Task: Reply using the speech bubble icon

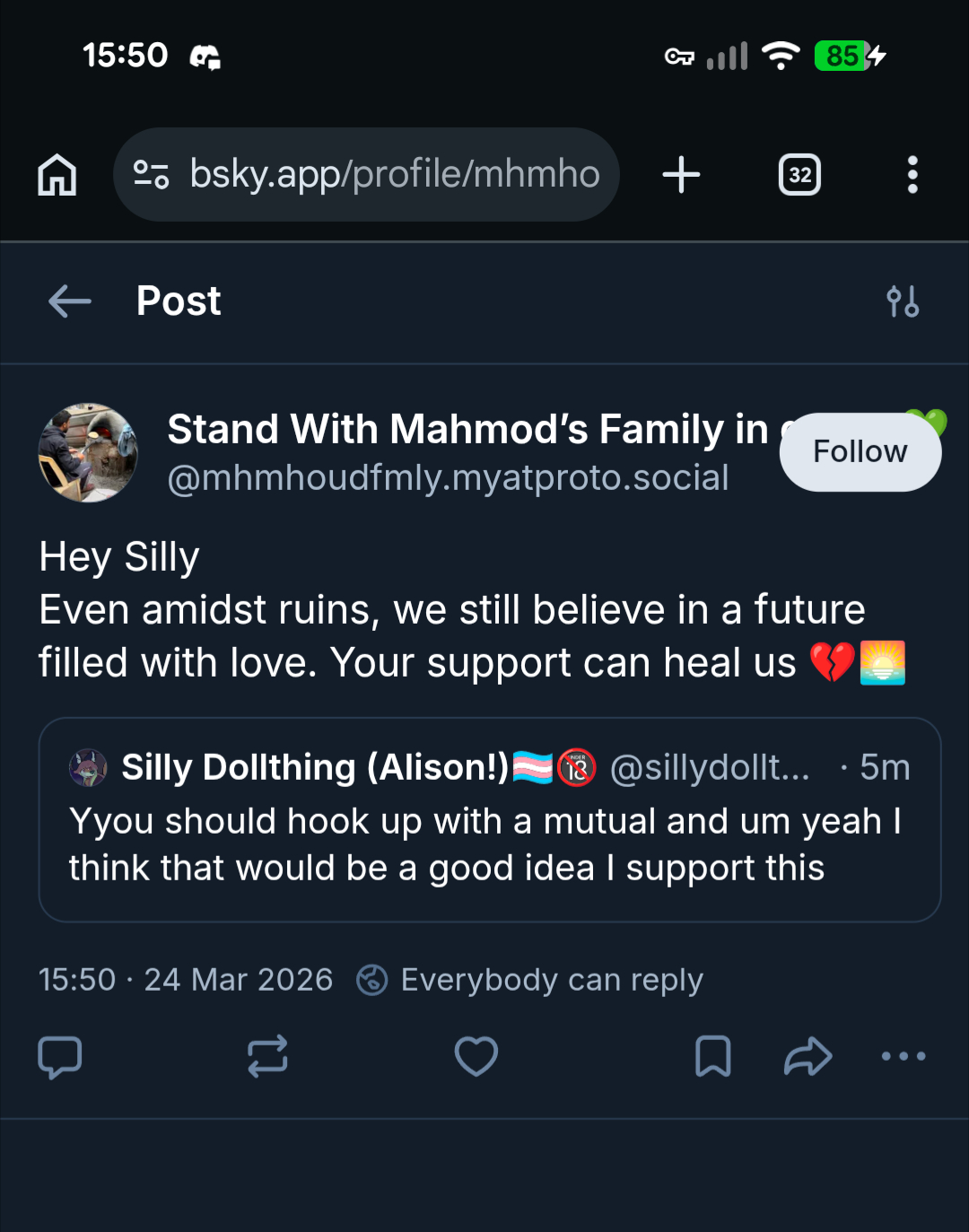Action: coord(60,1056)
